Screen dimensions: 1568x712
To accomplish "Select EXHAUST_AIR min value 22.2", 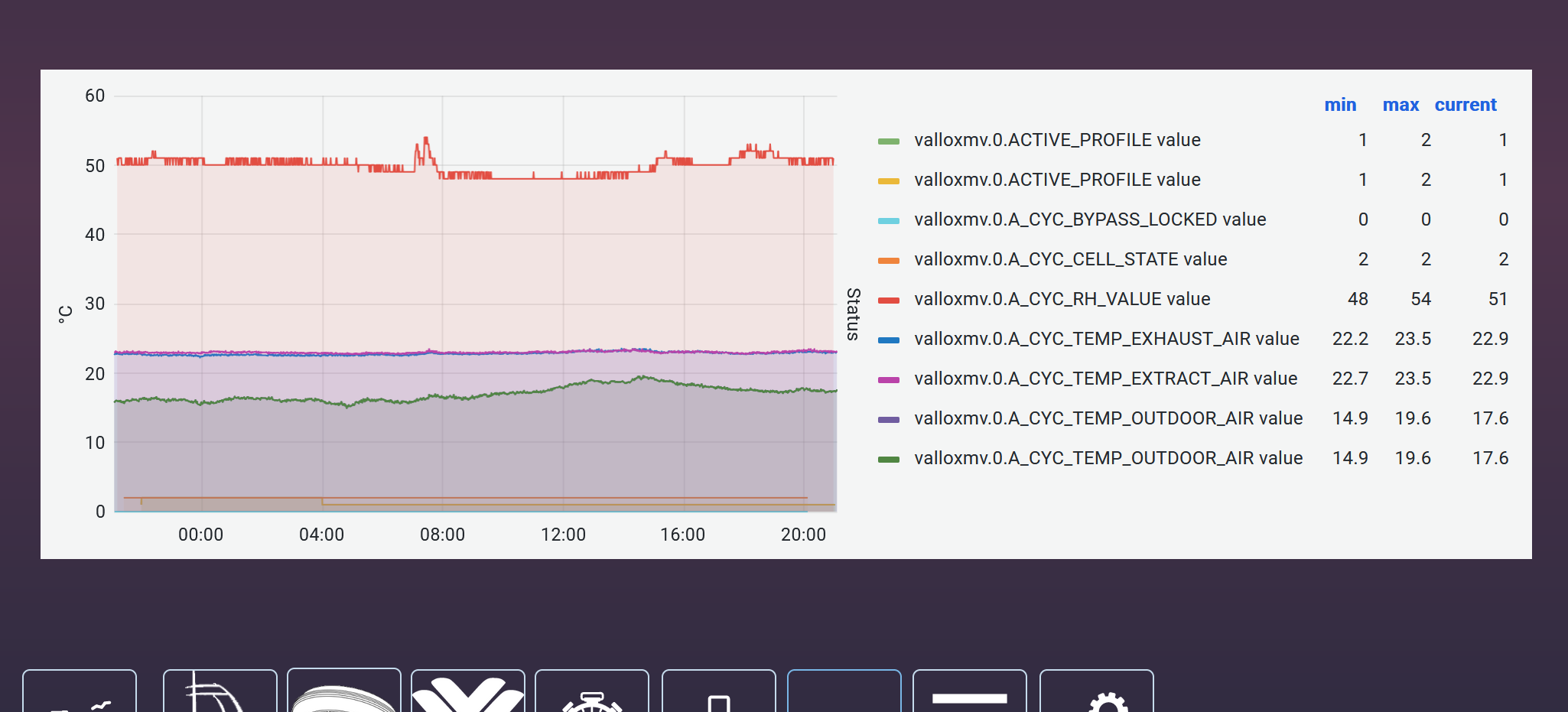I will (1350, 339).
